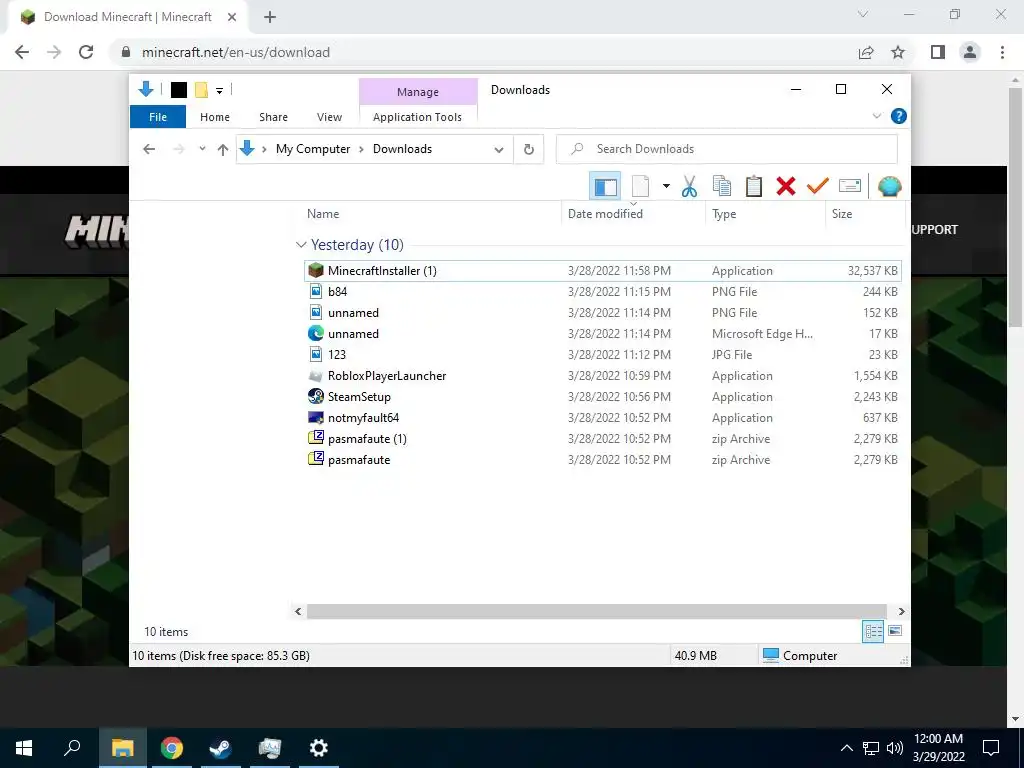Switch to large thumbnails view button
Image resolution: width=1024 pixels, height=768 pixels.
tap(895, 631)
